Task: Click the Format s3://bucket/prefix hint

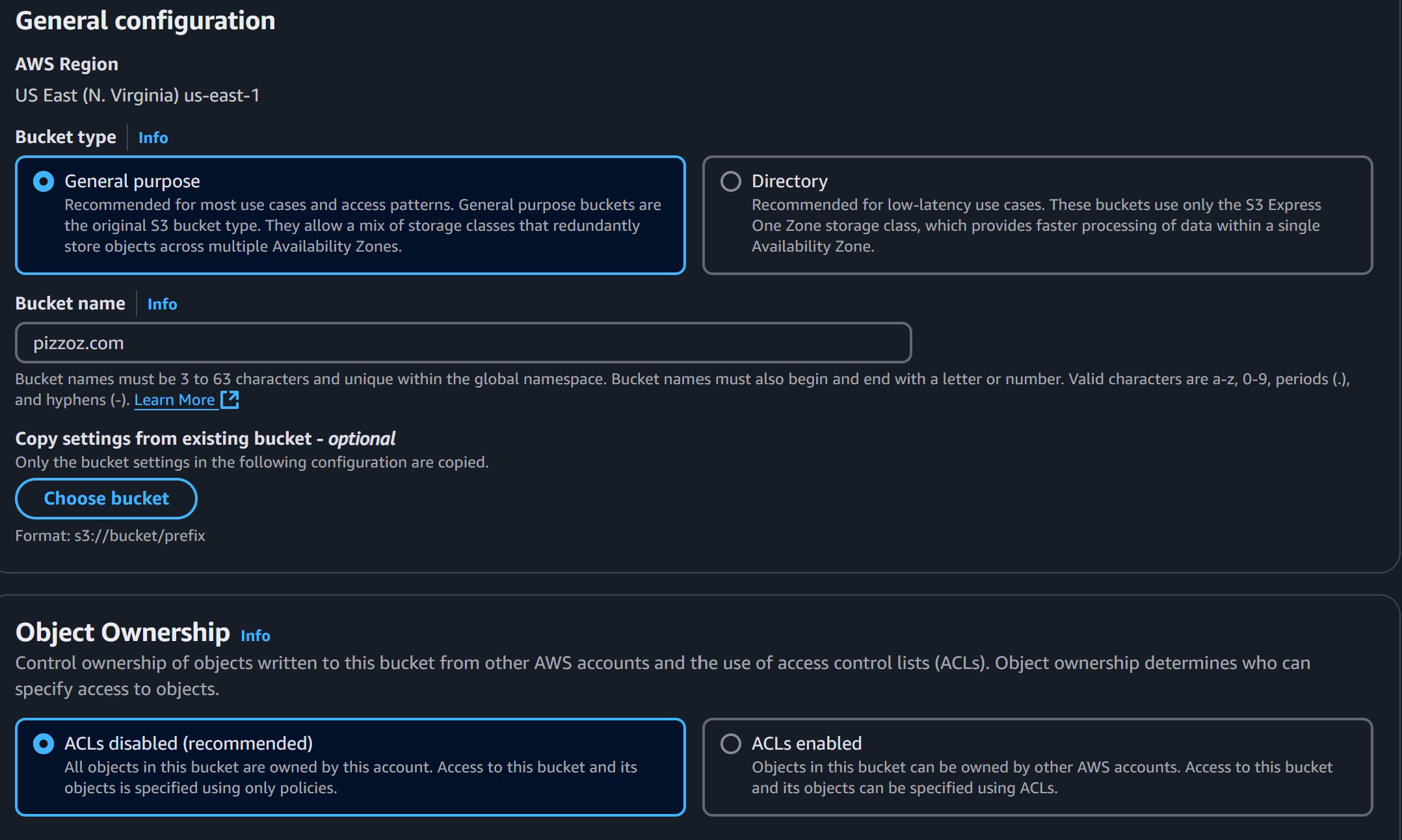Action: [110, 536]
